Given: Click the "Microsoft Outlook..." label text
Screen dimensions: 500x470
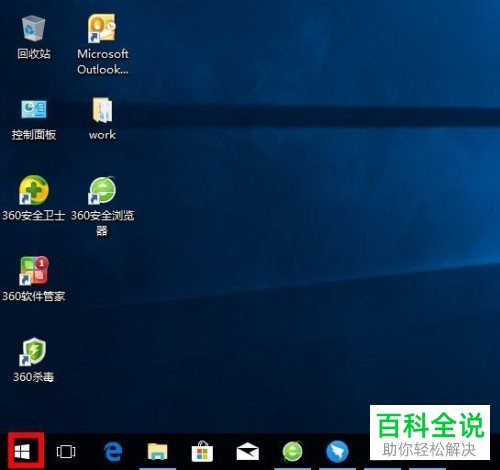Looking at the screenshot, I should point(103,62).
